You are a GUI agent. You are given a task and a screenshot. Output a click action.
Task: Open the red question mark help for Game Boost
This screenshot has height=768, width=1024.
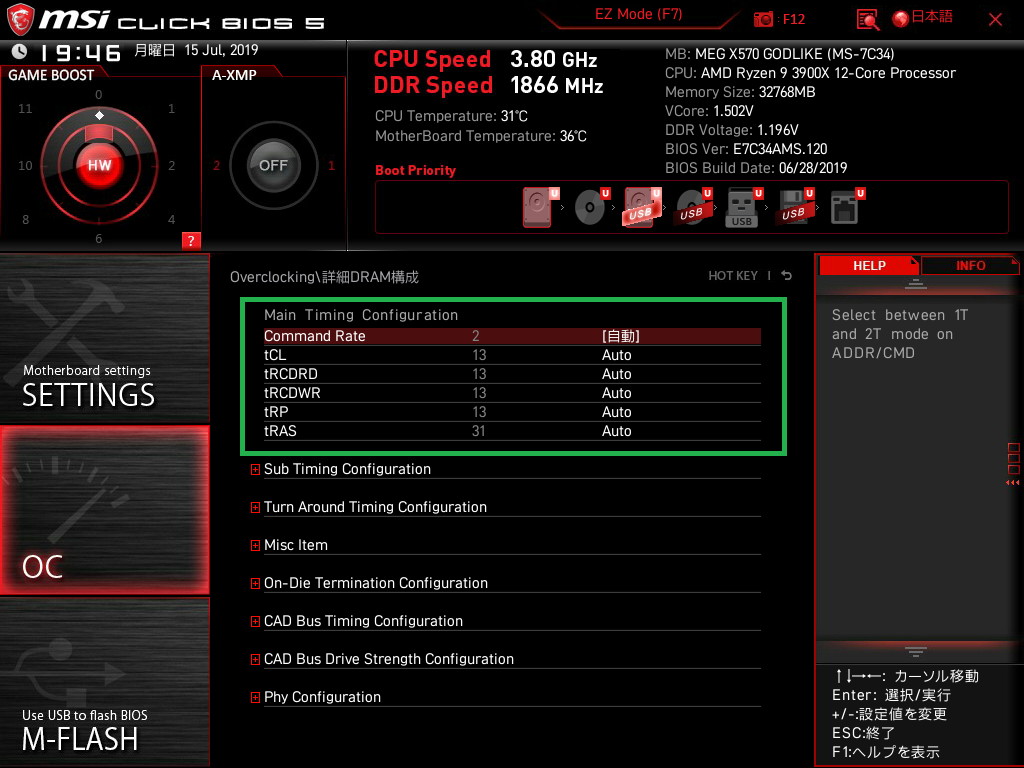pyautogui.click(x=191, y=240)
